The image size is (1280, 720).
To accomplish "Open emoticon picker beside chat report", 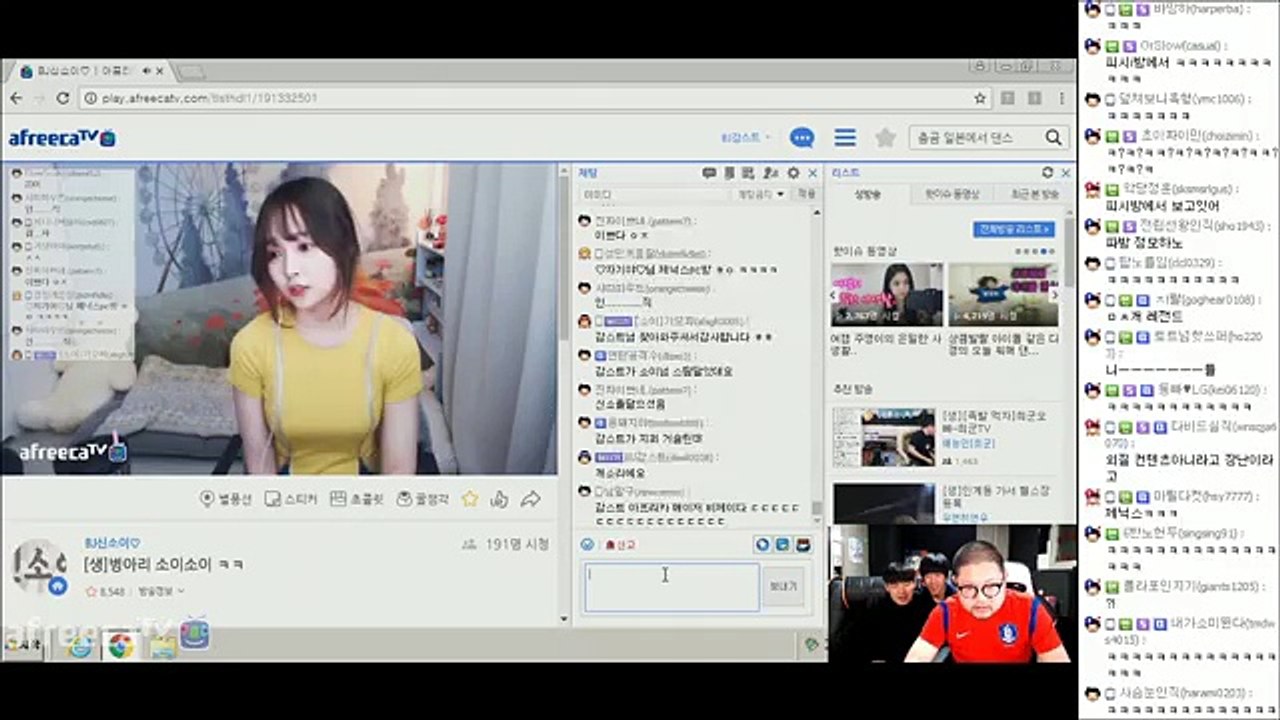I will pos(587,545).
